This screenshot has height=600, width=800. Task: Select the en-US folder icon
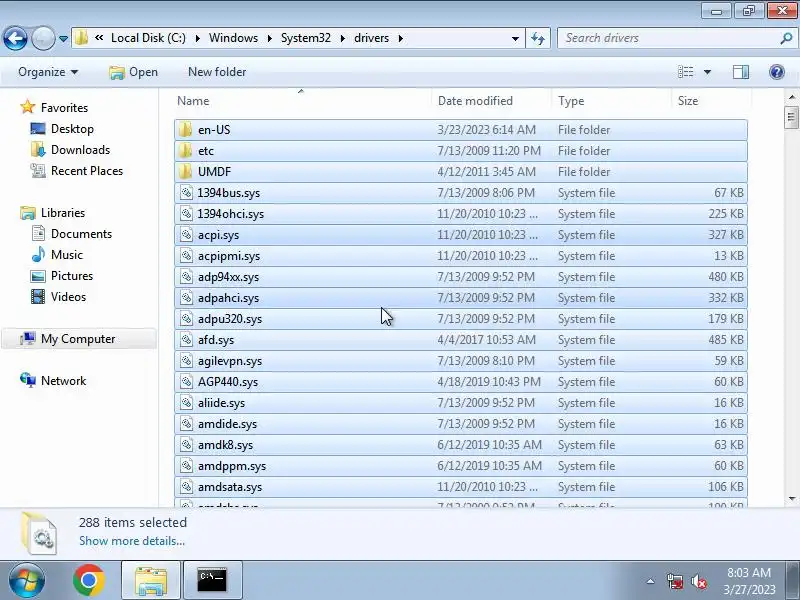click(x=186, y=130)
